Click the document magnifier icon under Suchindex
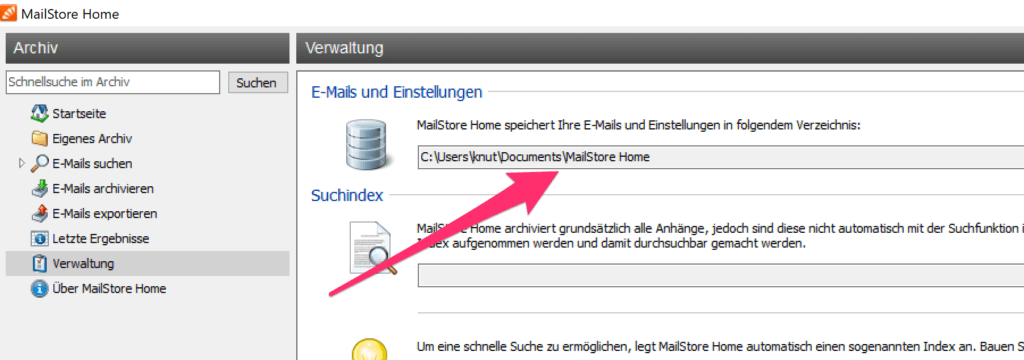Screen dimensions: 1024x360 coord(372,249)
